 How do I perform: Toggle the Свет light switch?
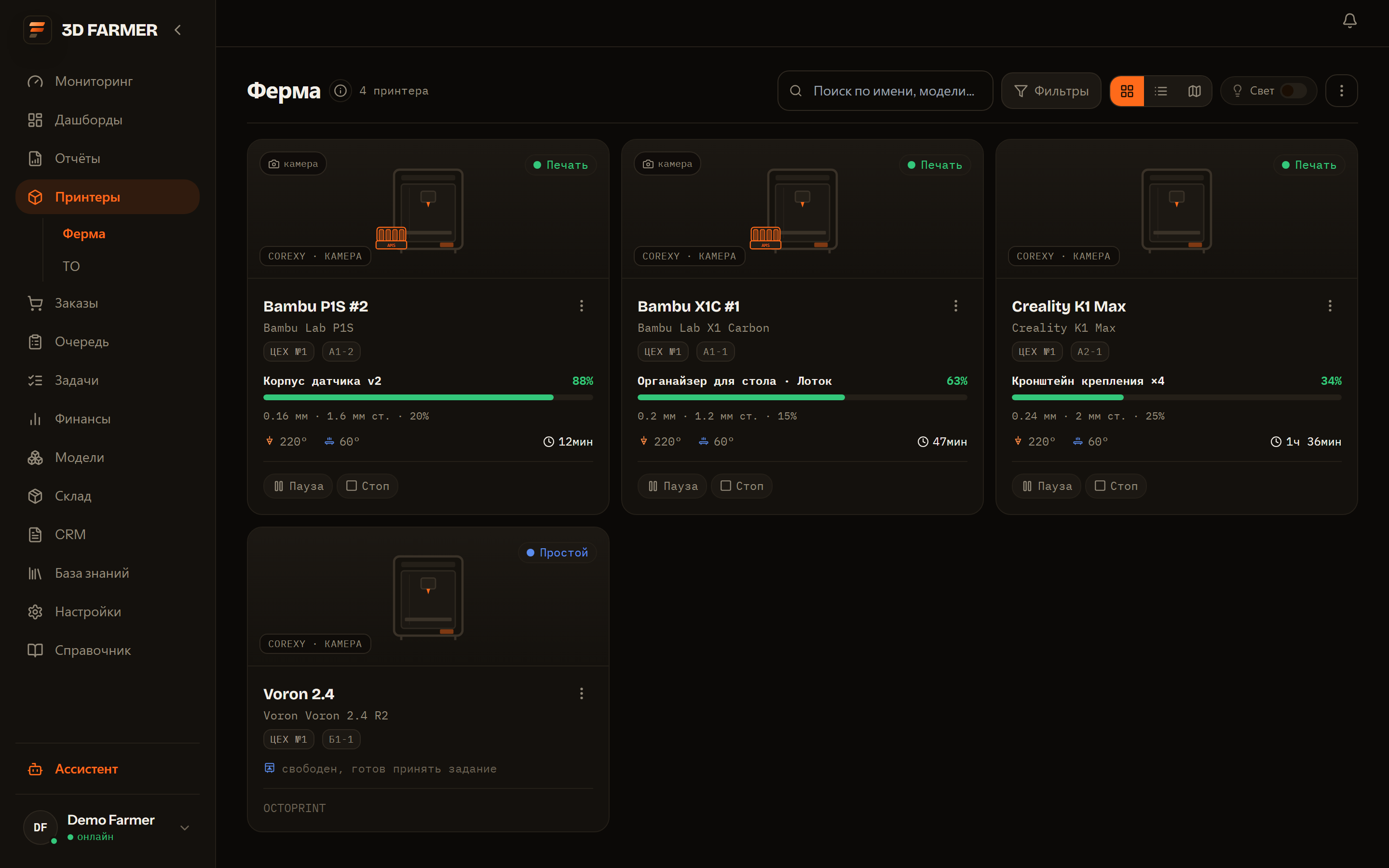click(1293, 91)
